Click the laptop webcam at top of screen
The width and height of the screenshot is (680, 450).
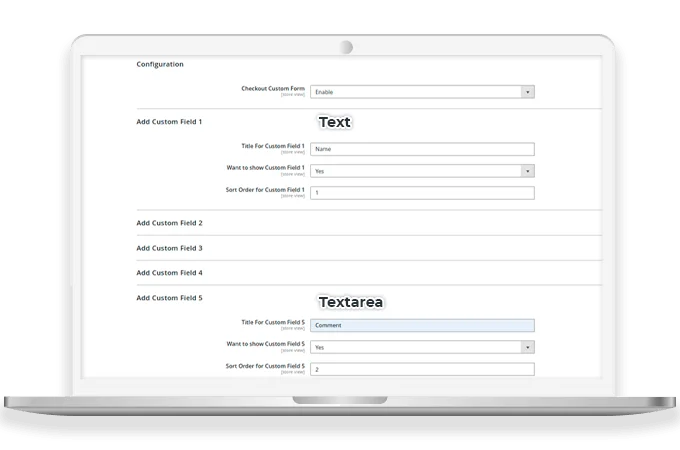coord(346,47)
